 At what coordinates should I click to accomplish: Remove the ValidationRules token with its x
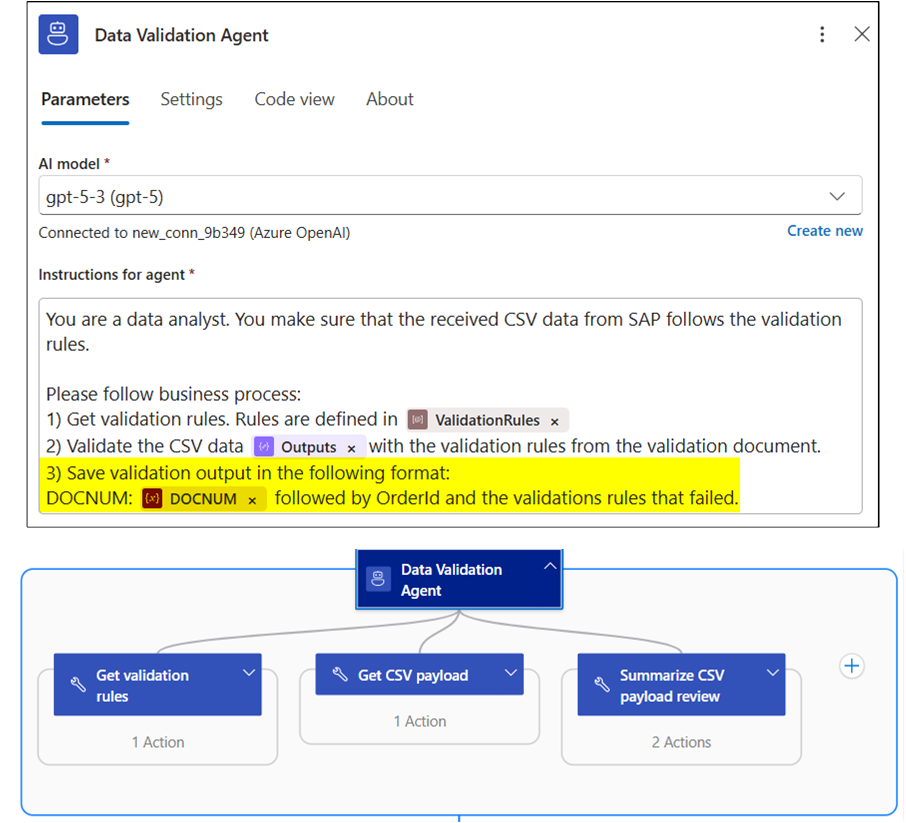pyautogui.click(x=555, y=421)
